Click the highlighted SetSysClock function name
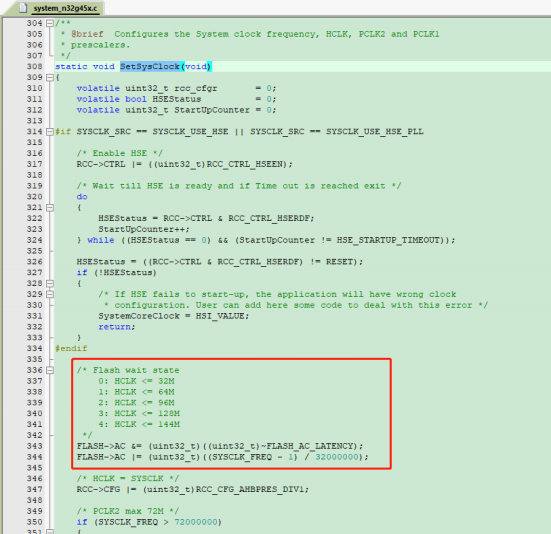The height and width of the screenshot is (534, 551). click(x=150, y=66)
